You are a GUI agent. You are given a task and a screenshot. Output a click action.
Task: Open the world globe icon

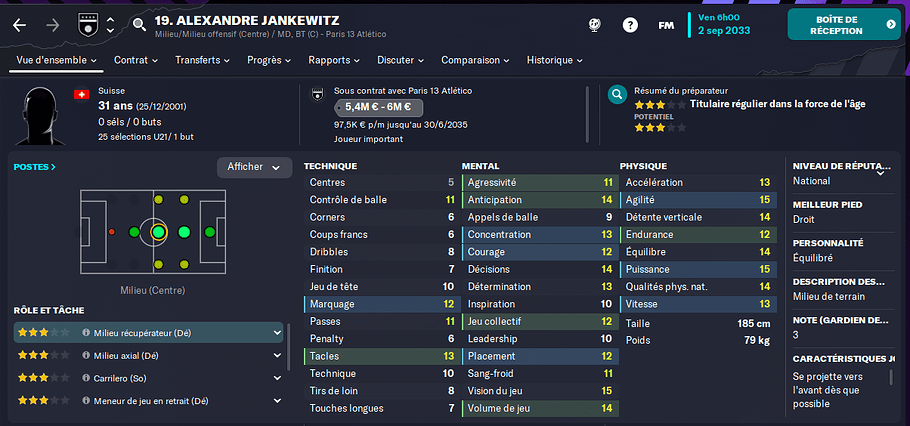[594, 25]
